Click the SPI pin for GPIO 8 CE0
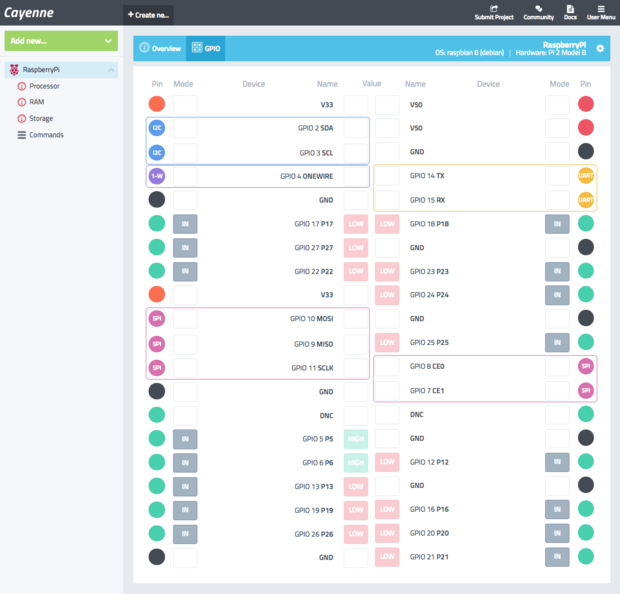The image size is (620, 594). click(586, 366)
